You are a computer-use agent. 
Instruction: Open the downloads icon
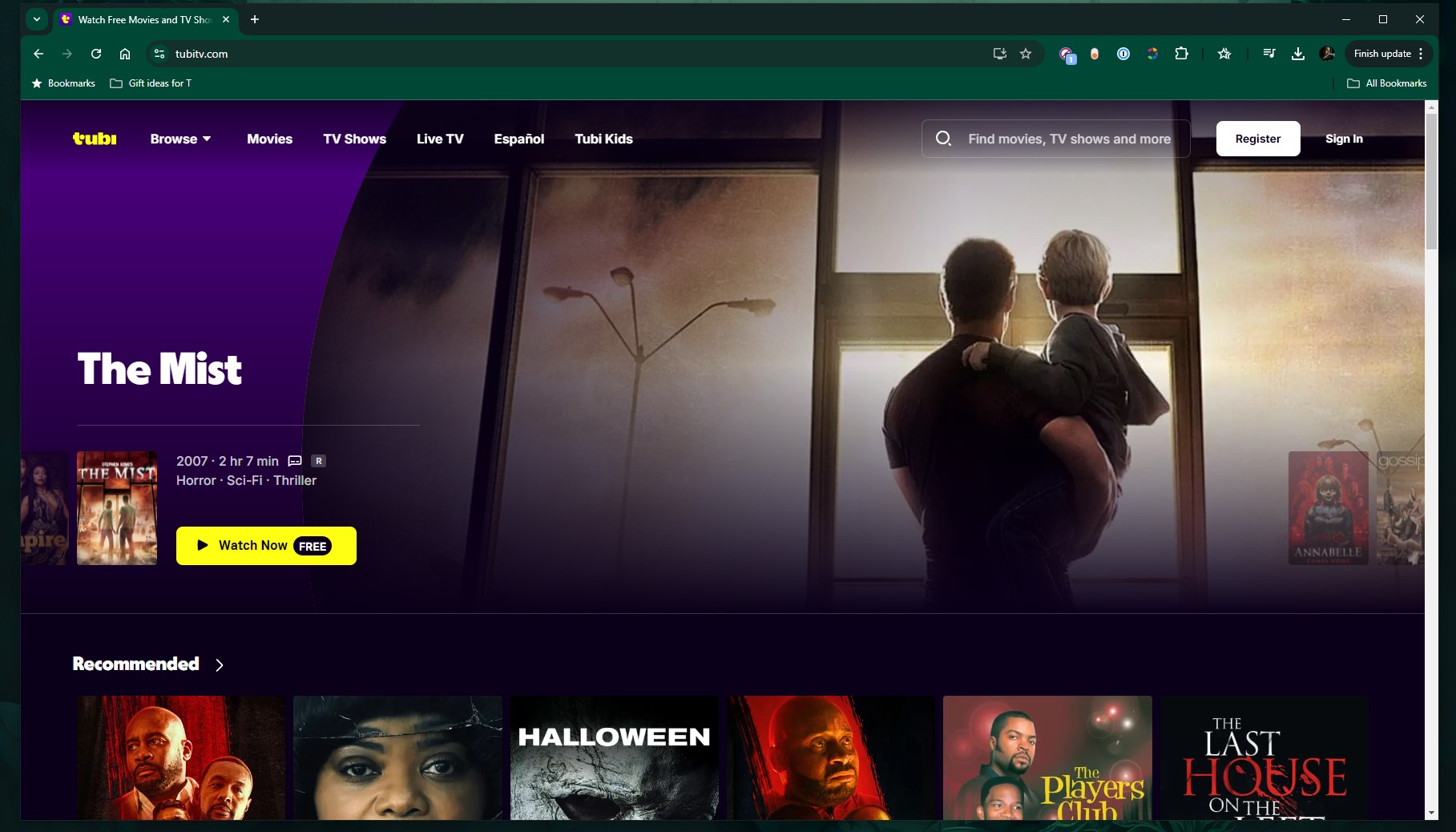coord(1298,54)
